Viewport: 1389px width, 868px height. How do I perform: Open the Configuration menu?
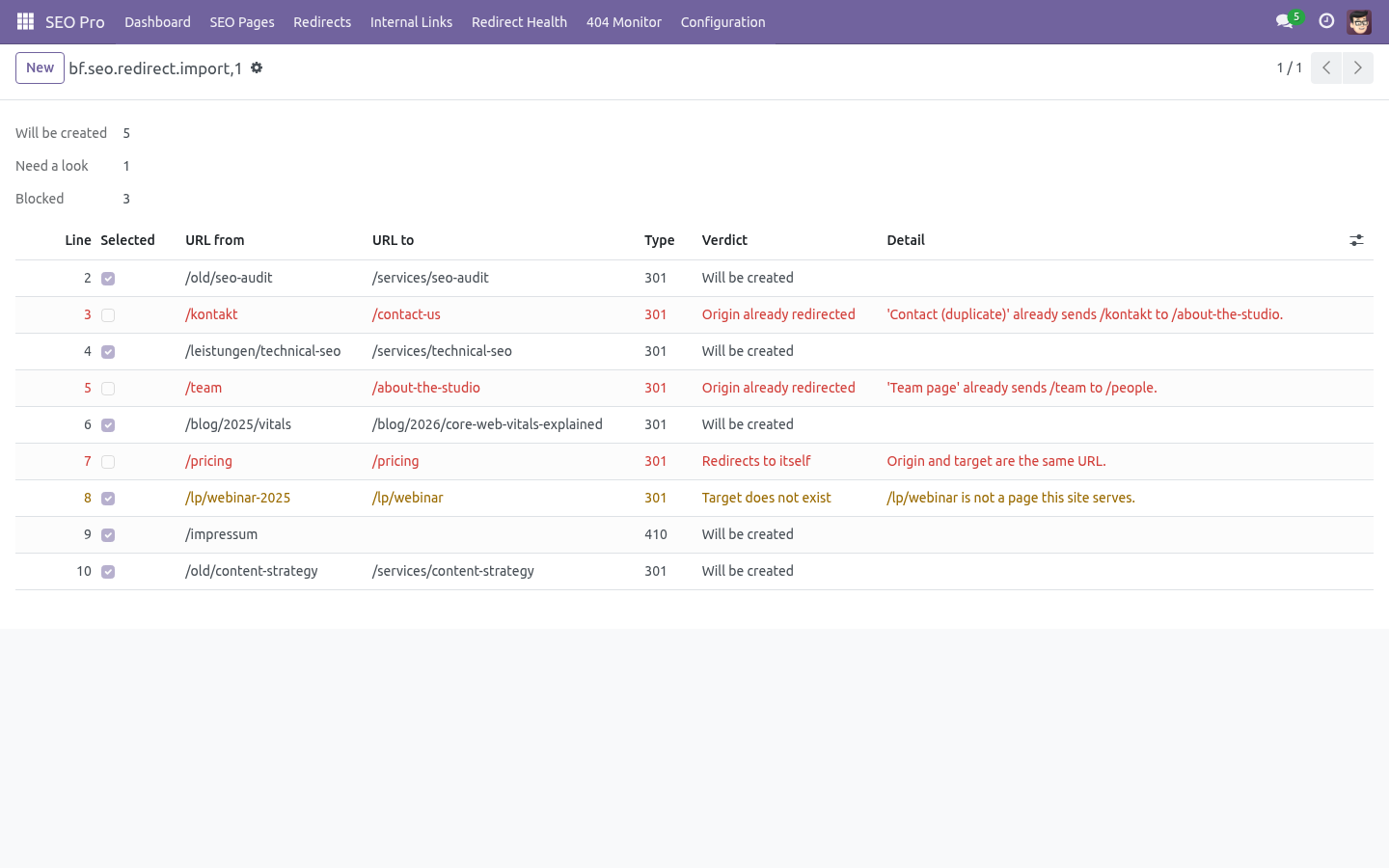722,21
